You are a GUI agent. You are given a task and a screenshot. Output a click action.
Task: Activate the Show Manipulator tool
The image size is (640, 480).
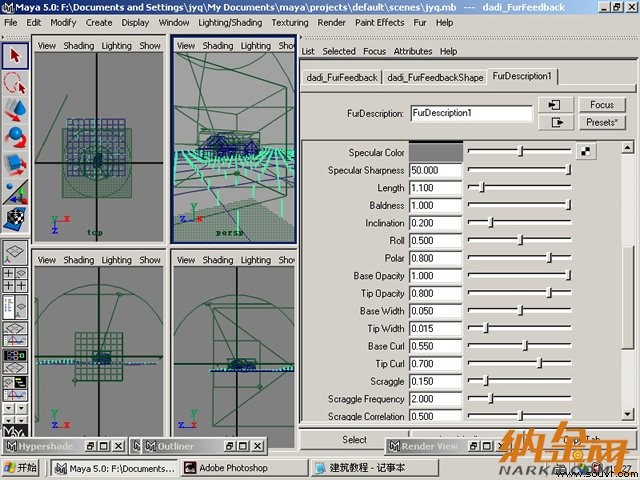15,192
